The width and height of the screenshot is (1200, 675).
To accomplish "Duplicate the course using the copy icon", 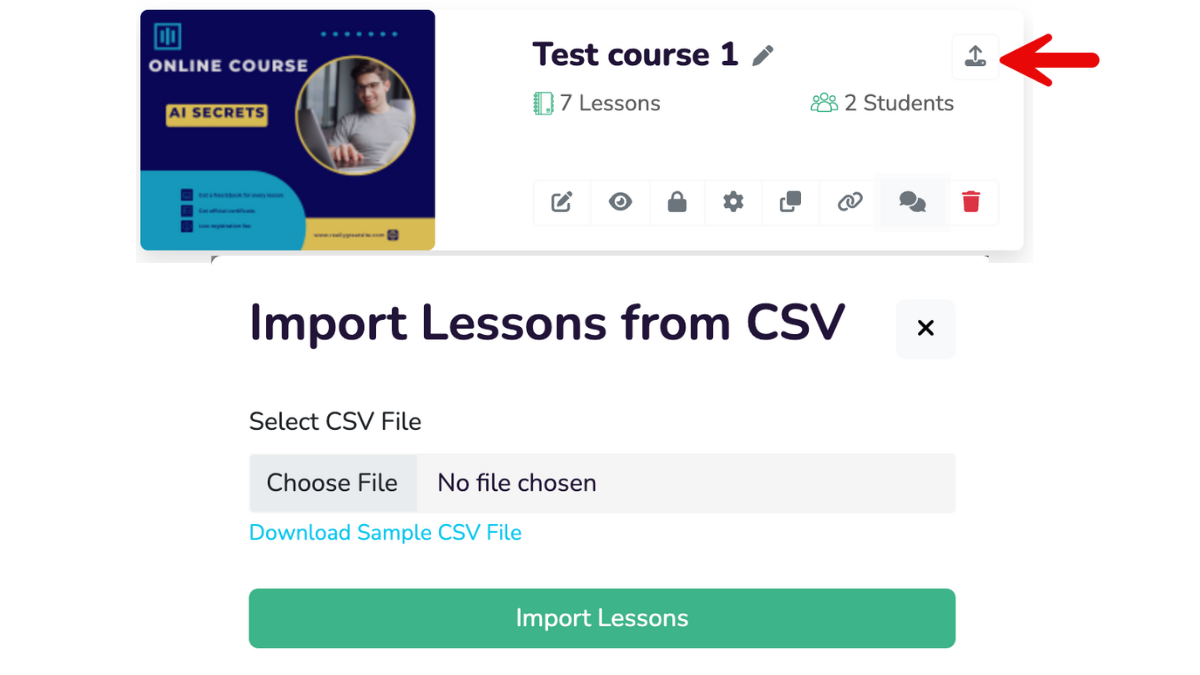I will click(x=790, y=202).
